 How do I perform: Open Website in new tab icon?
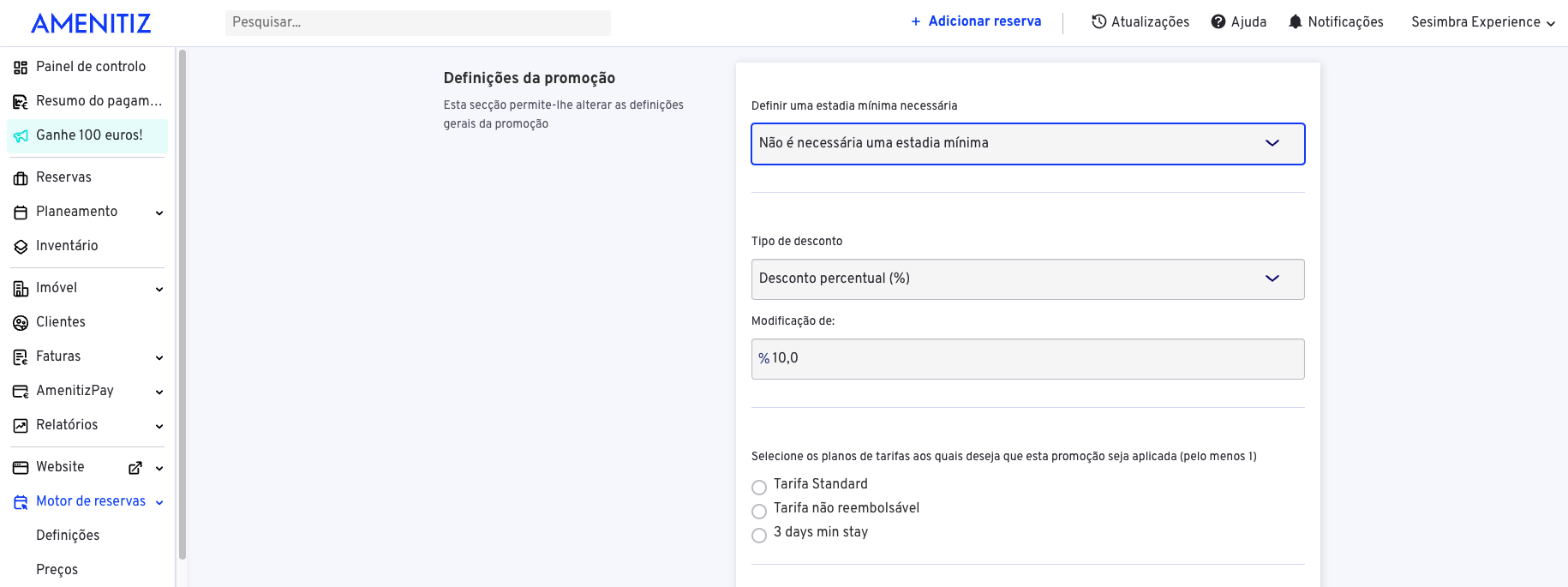pos(135,468)
